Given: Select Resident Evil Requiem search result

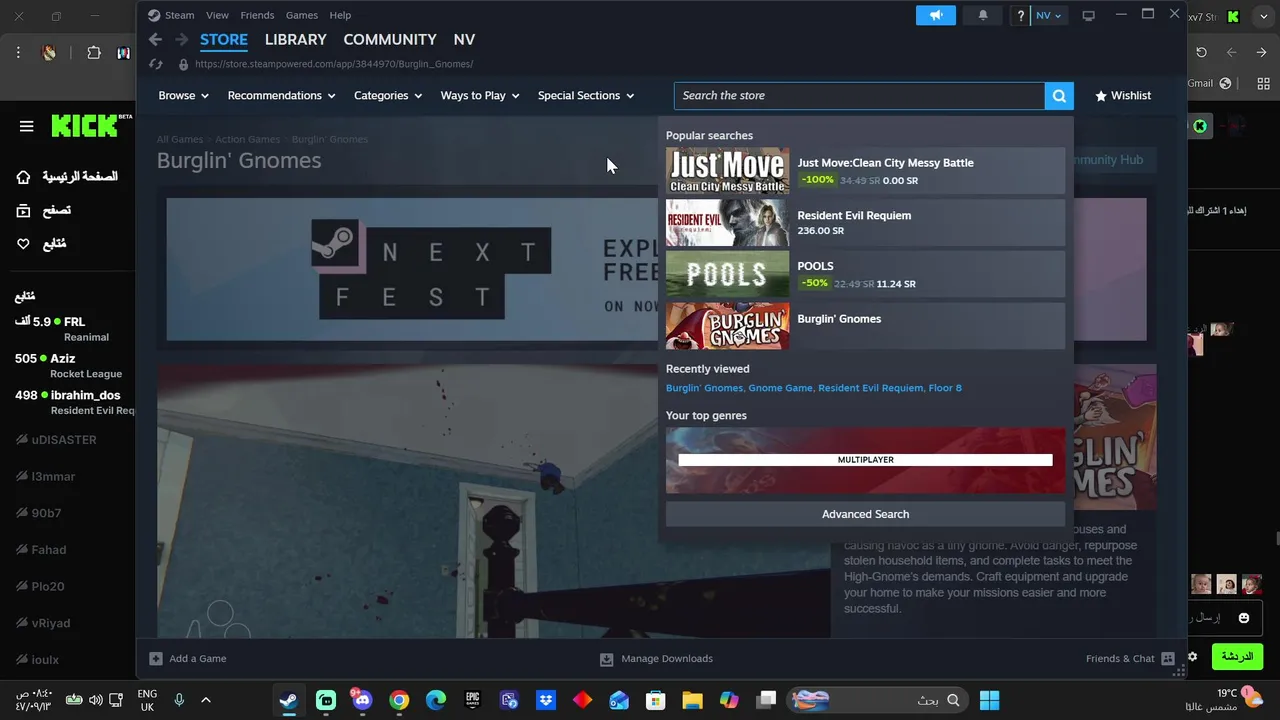Looking at the screenshot, I should point(865,223).
